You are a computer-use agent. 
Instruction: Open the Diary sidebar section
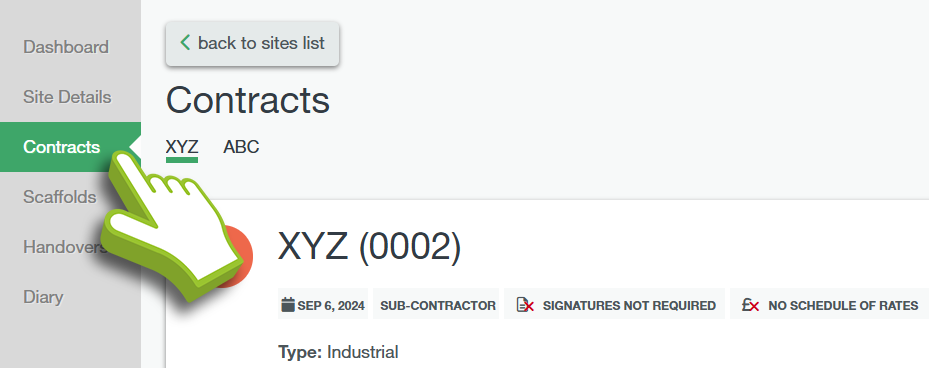click(x=43, y=296)
